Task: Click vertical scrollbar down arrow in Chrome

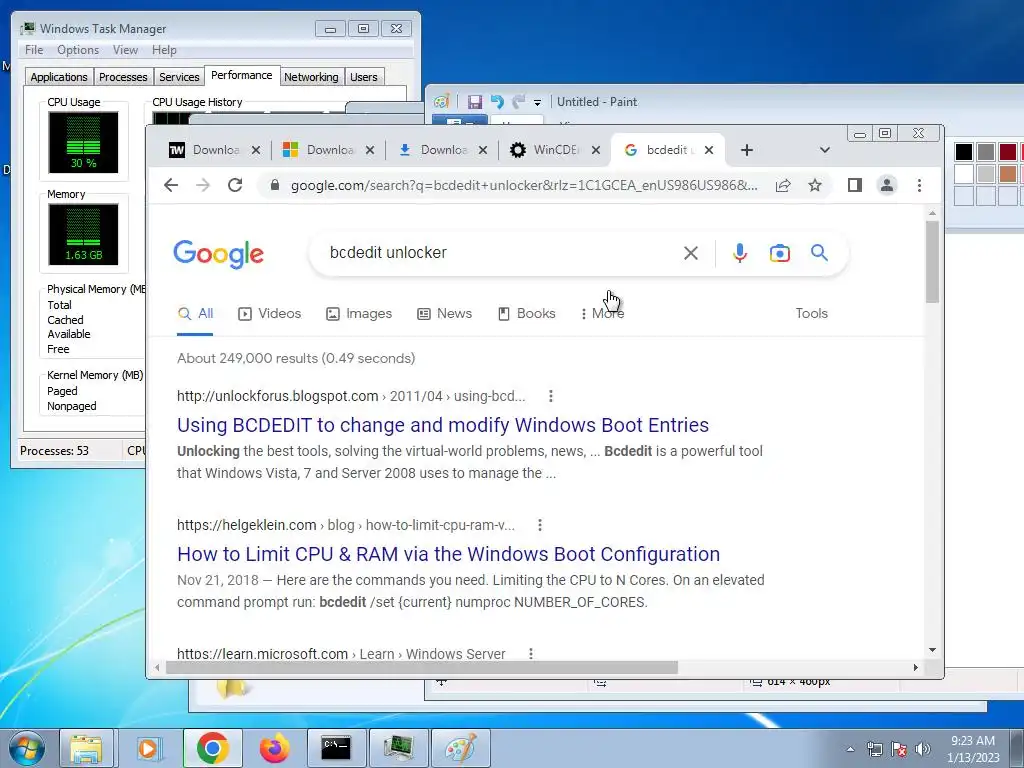Action: (933, 650)
